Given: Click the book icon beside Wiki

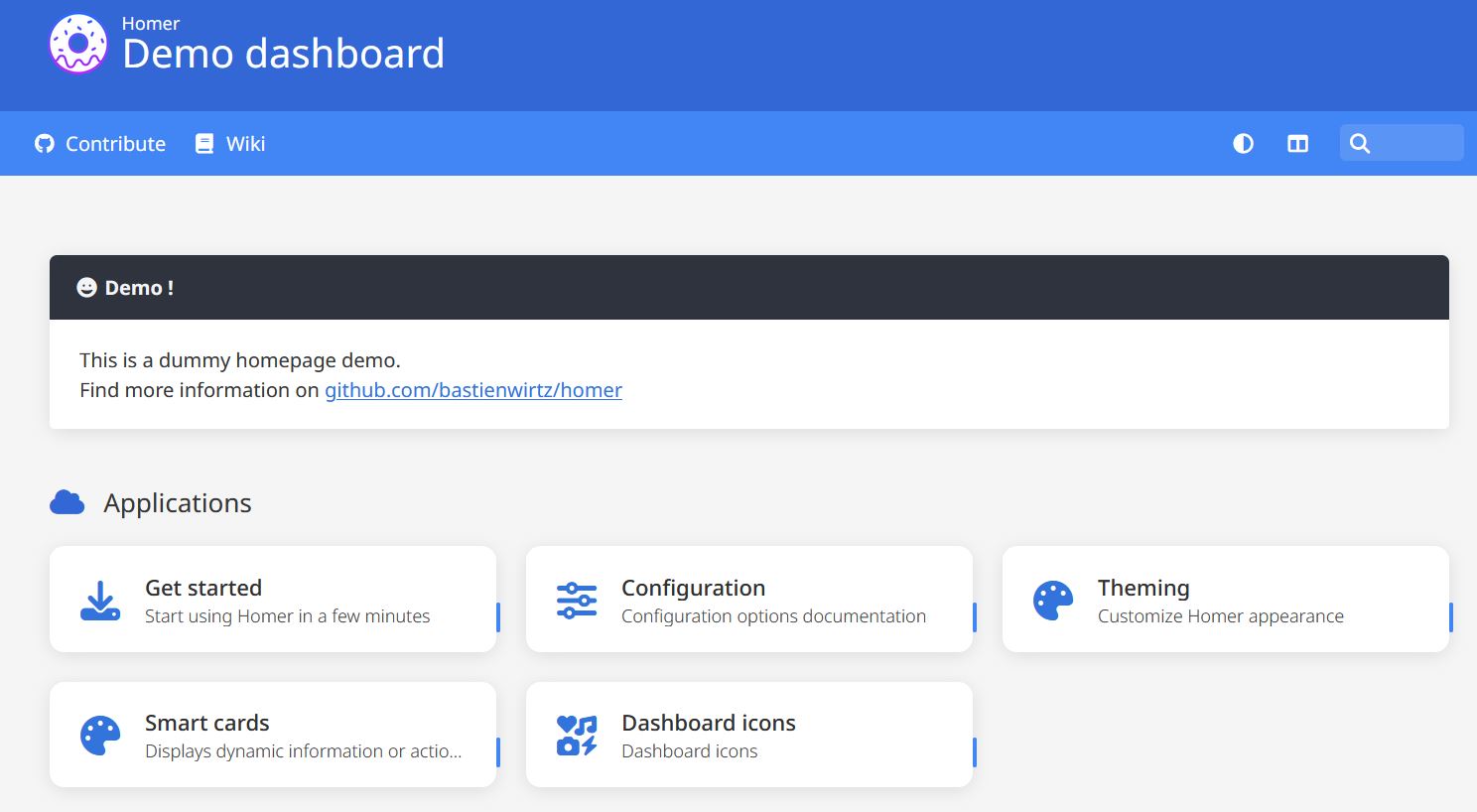Looking at the screenshot, I should pyautogui.click(x=204, y=144).
